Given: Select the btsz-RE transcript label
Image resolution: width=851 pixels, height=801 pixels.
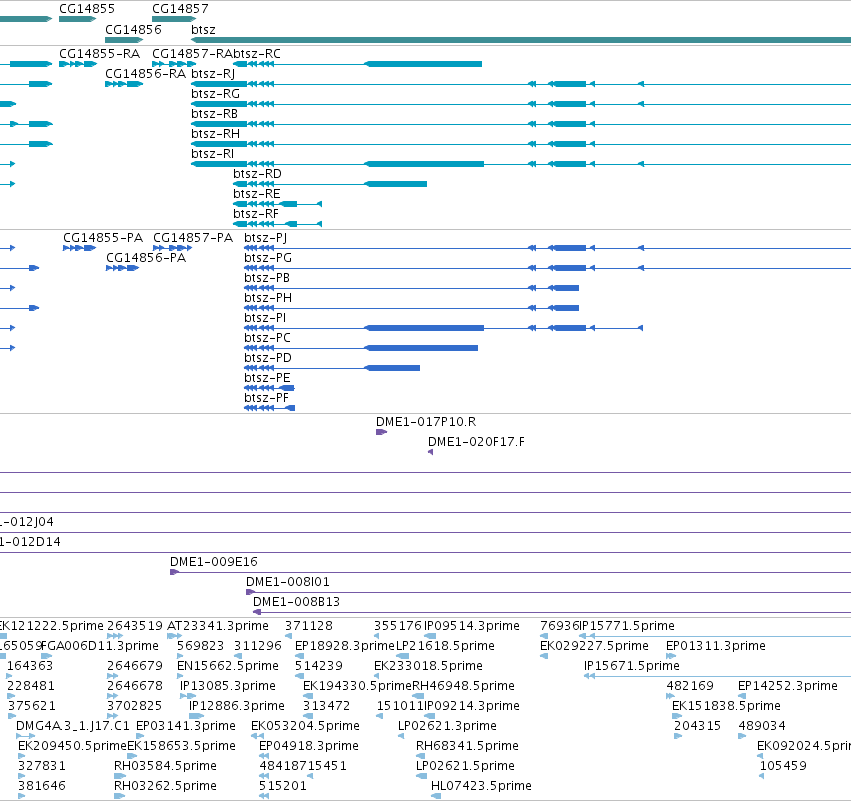Looking at the screenshot, I should pos(257,194).
